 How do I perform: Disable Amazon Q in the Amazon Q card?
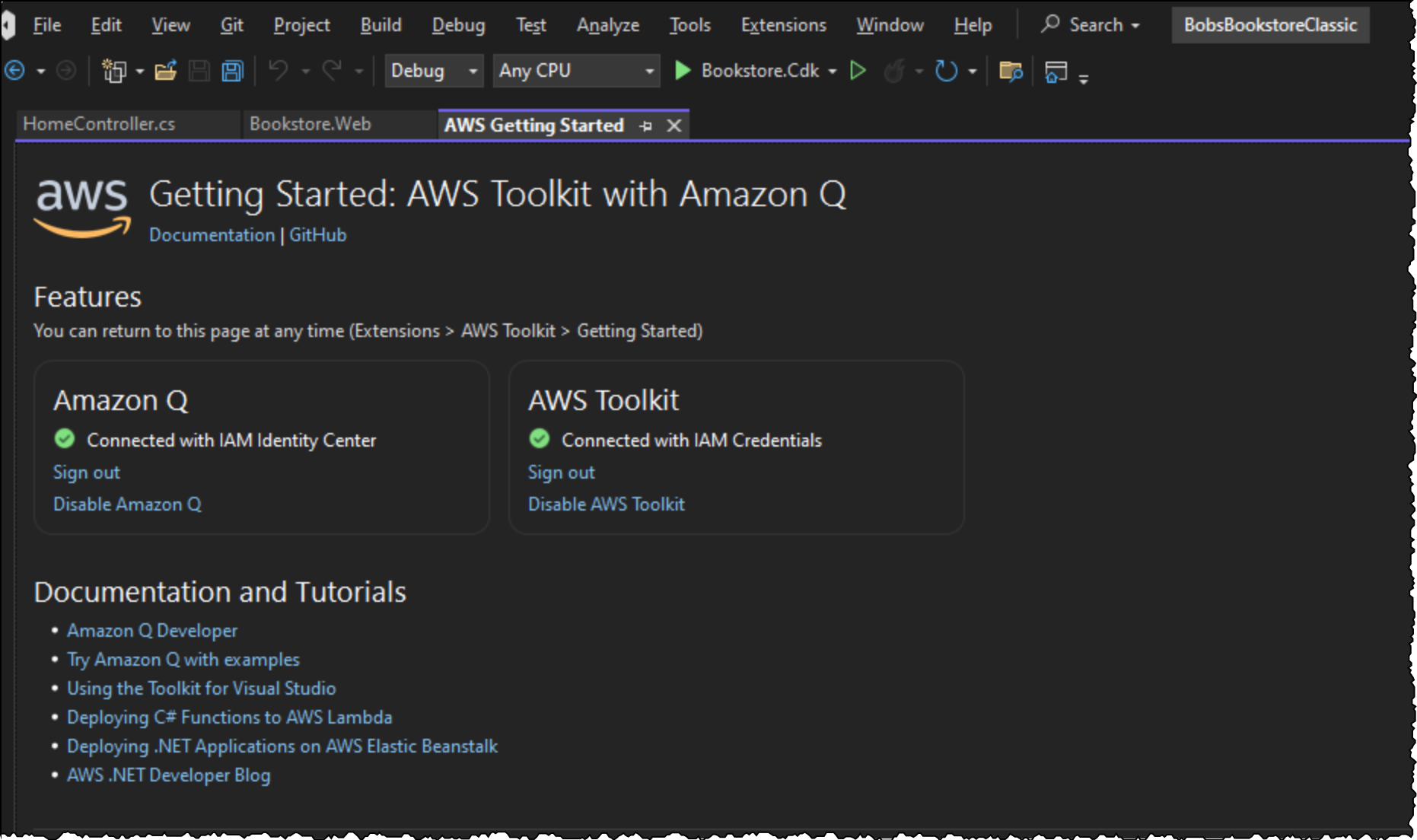coord(126,504)
